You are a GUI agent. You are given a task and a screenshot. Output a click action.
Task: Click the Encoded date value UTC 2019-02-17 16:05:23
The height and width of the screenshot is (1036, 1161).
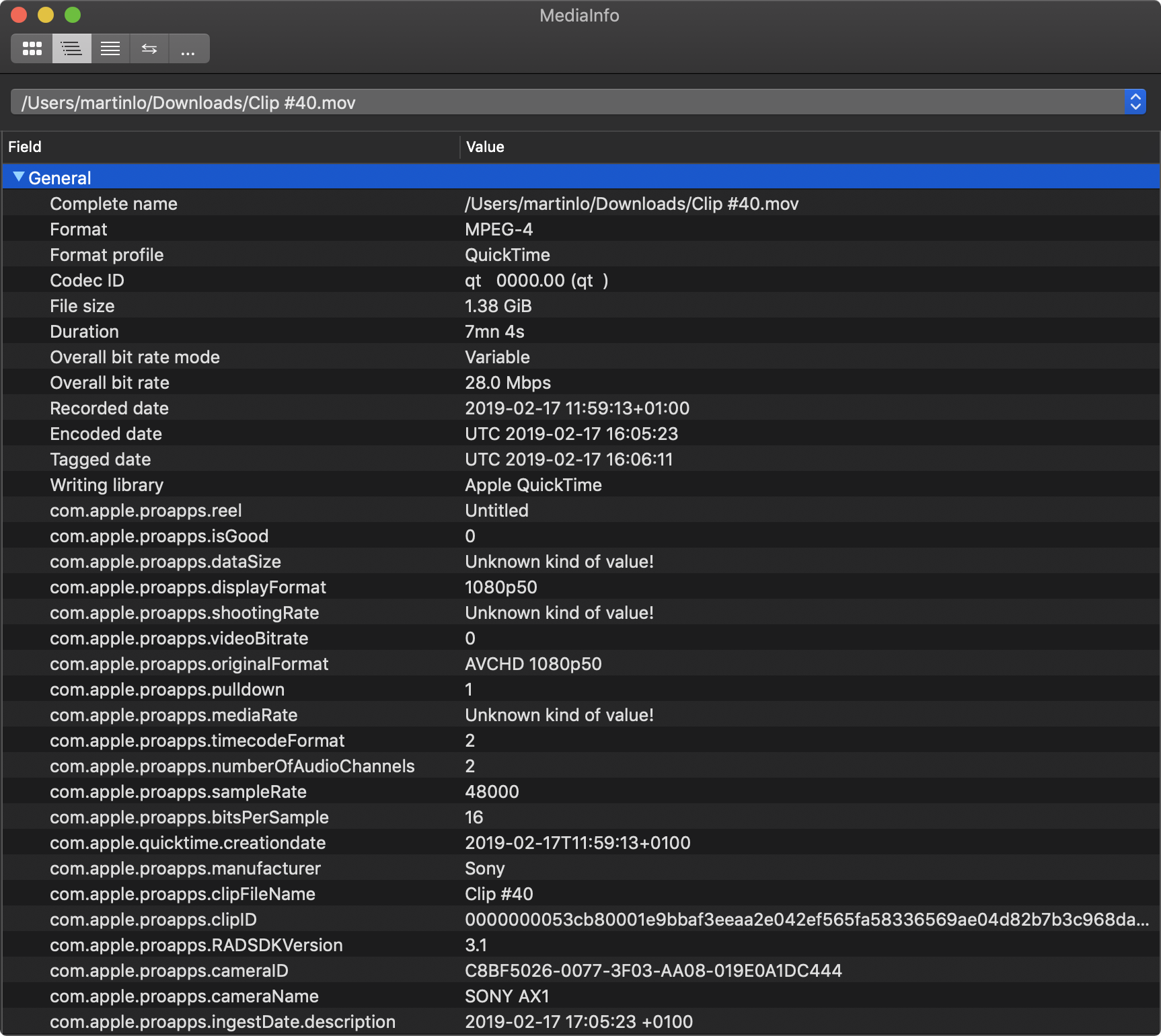(x=572, y=434)
